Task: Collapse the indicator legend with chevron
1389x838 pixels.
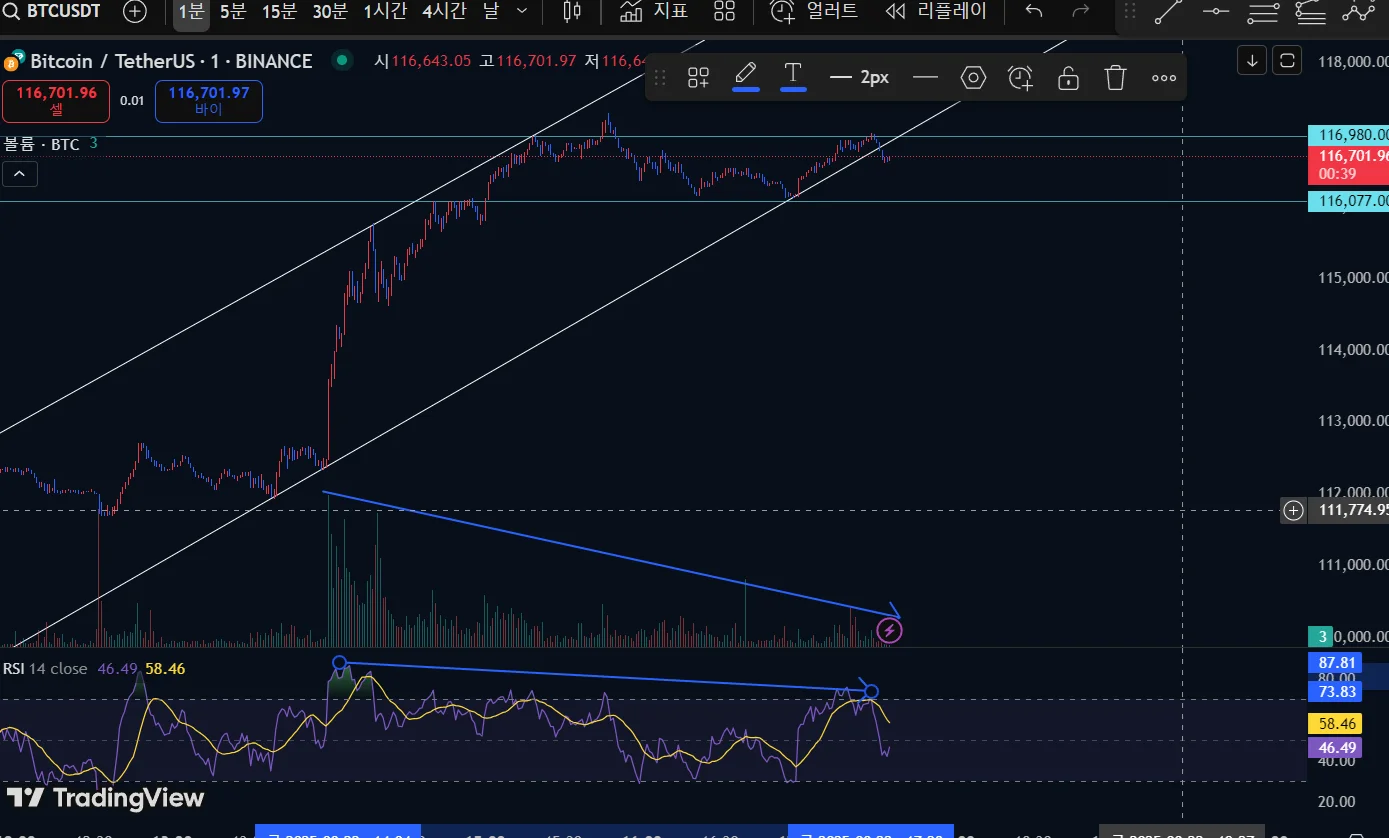Action: coord(20,174)
